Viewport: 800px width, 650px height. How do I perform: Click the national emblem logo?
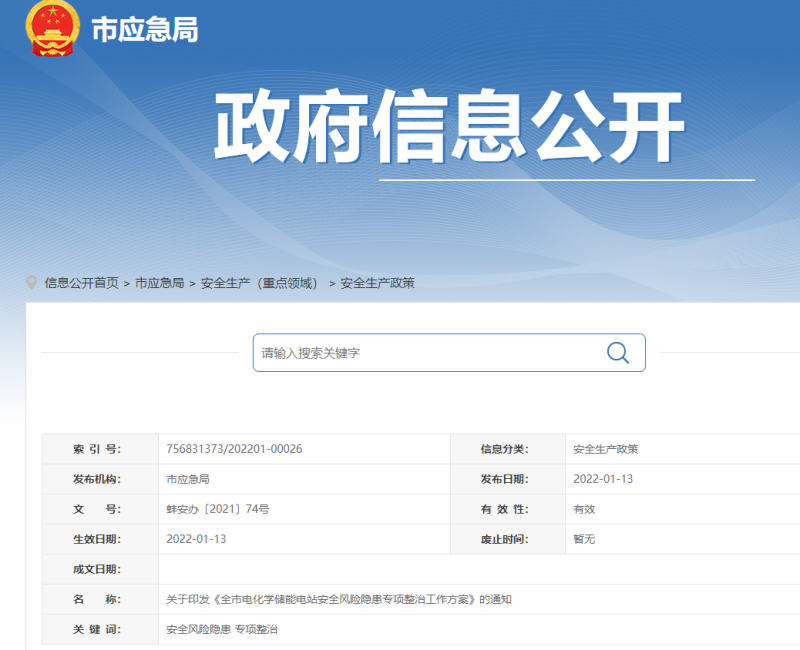click(x=53, y=29)
